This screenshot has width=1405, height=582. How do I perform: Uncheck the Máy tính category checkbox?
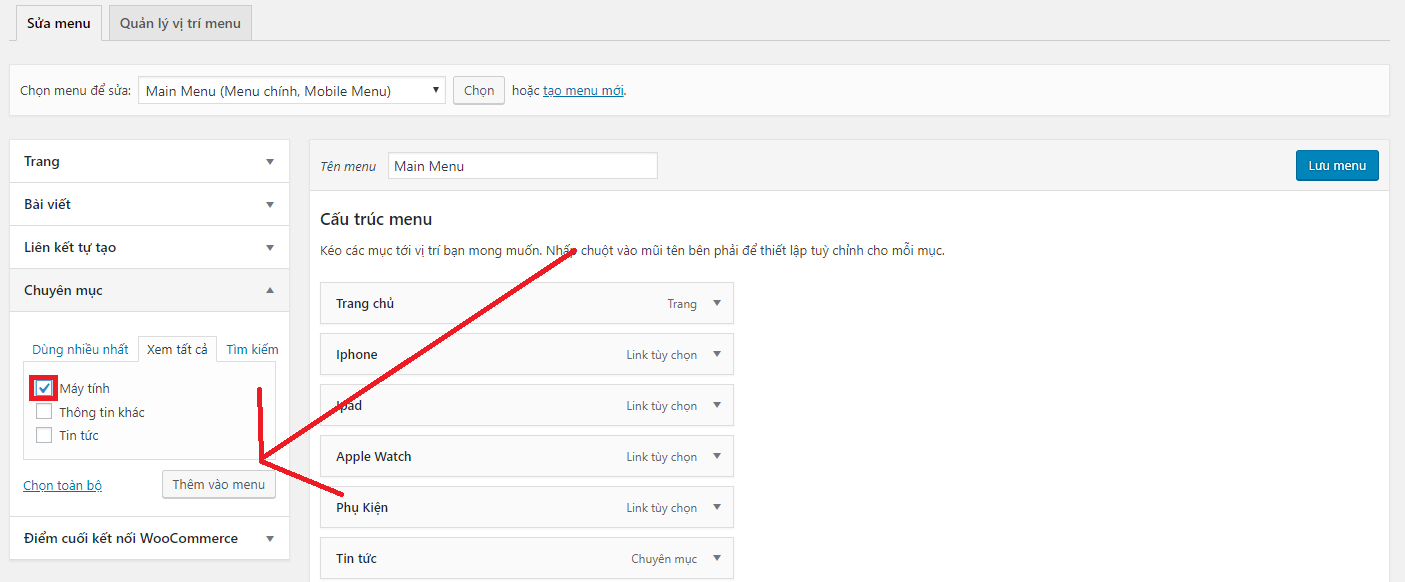point(44,388)
